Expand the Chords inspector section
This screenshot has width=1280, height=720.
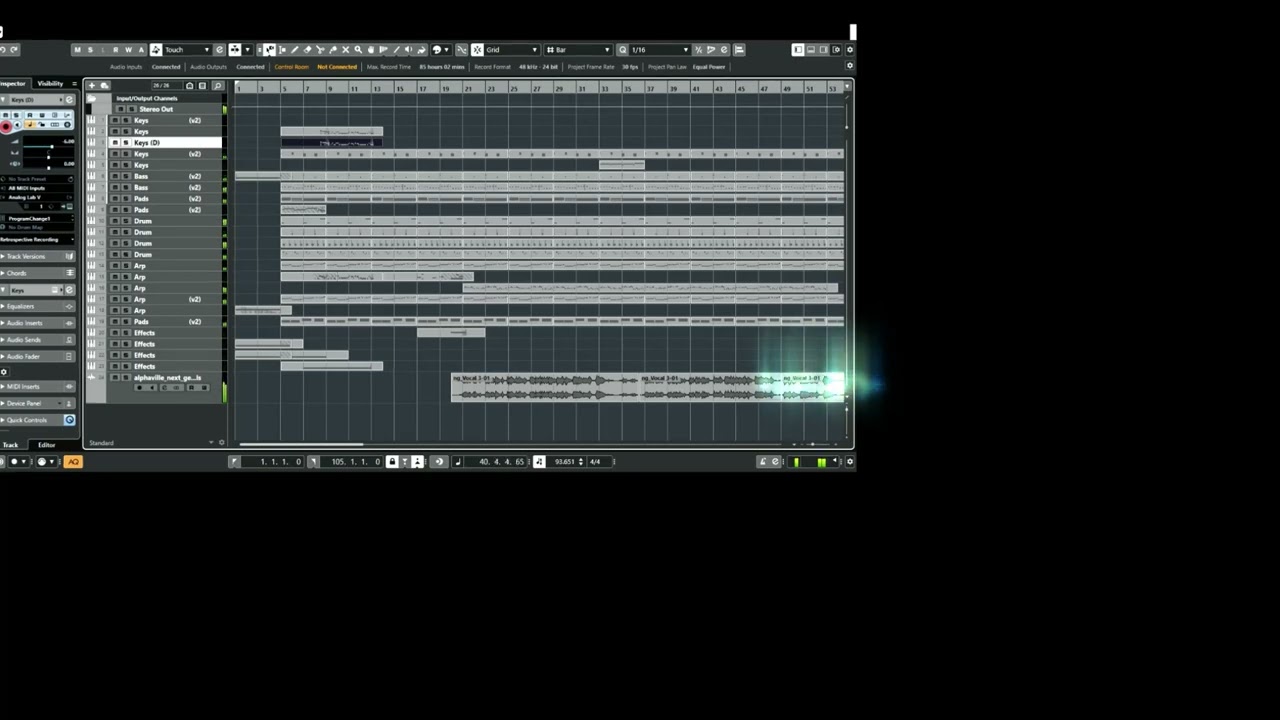coord(37,273)
